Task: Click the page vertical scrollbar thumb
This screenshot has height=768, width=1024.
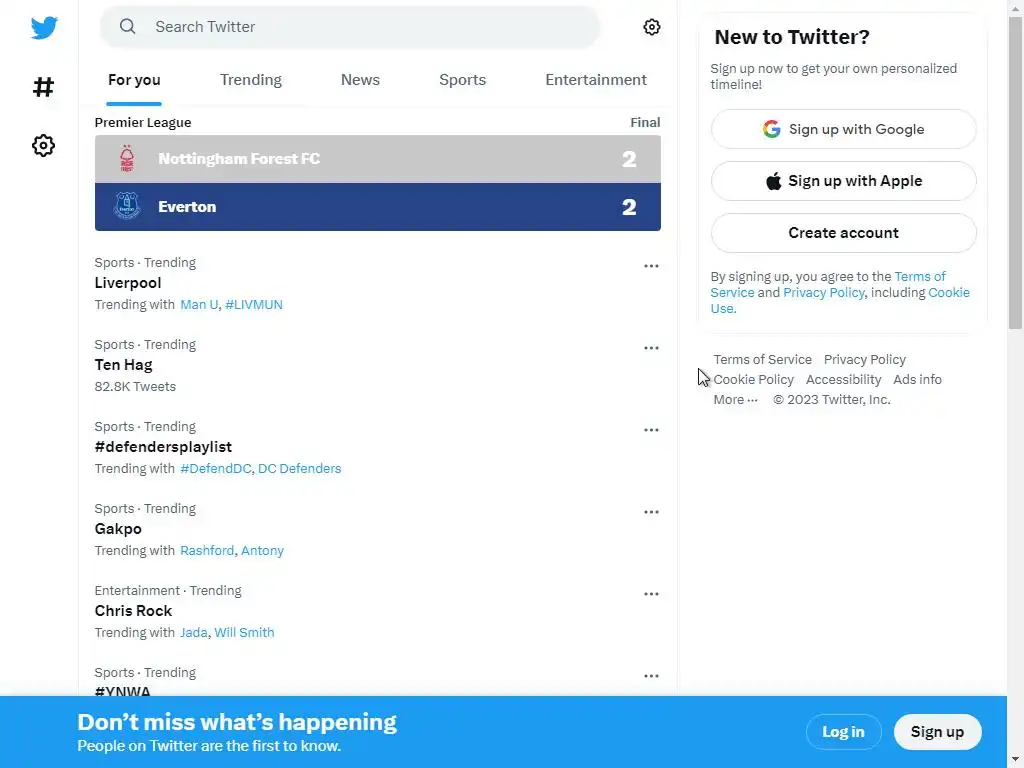Action: click(1015, 173)
